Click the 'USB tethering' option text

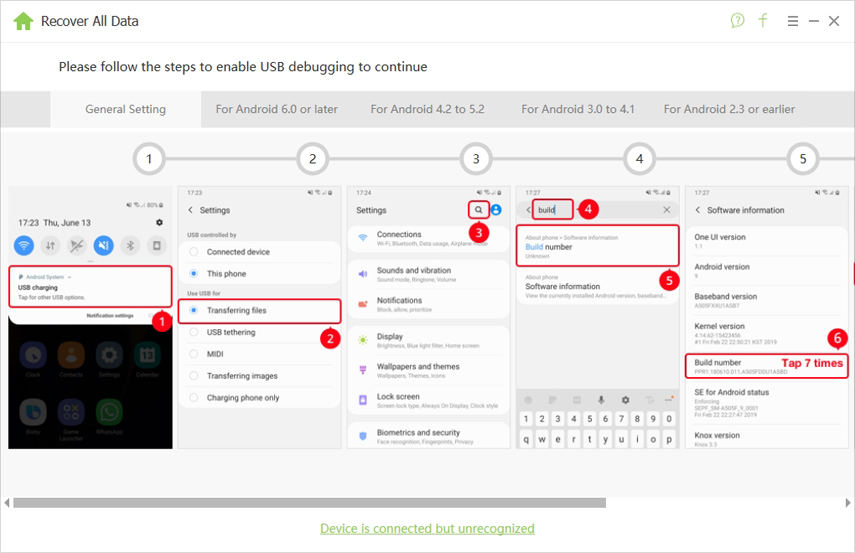click(x=231, y=332)
